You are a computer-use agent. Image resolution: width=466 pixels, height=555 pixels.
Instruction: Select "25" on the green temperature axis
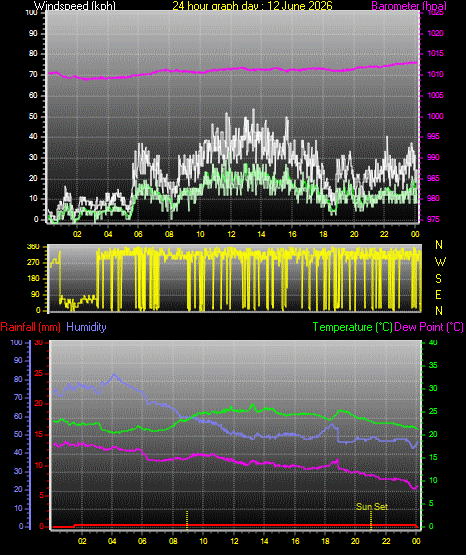pos(433,411)
